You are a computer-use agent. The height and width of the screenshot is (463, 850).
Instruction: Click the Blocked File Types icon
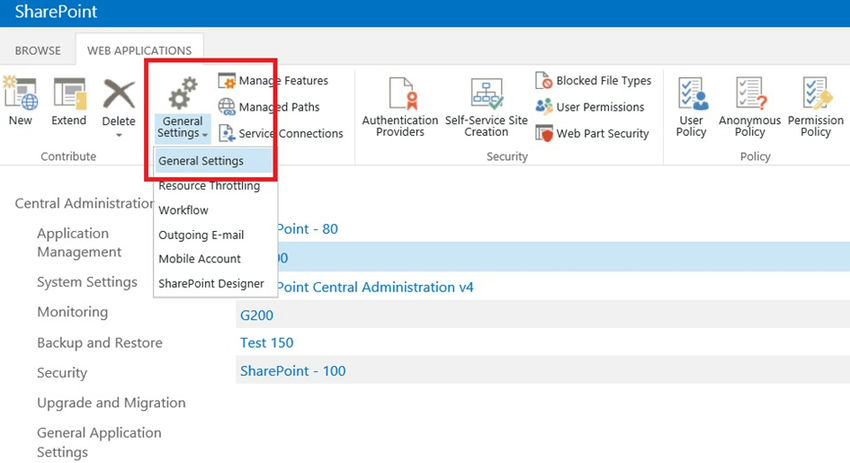point(544,81)
